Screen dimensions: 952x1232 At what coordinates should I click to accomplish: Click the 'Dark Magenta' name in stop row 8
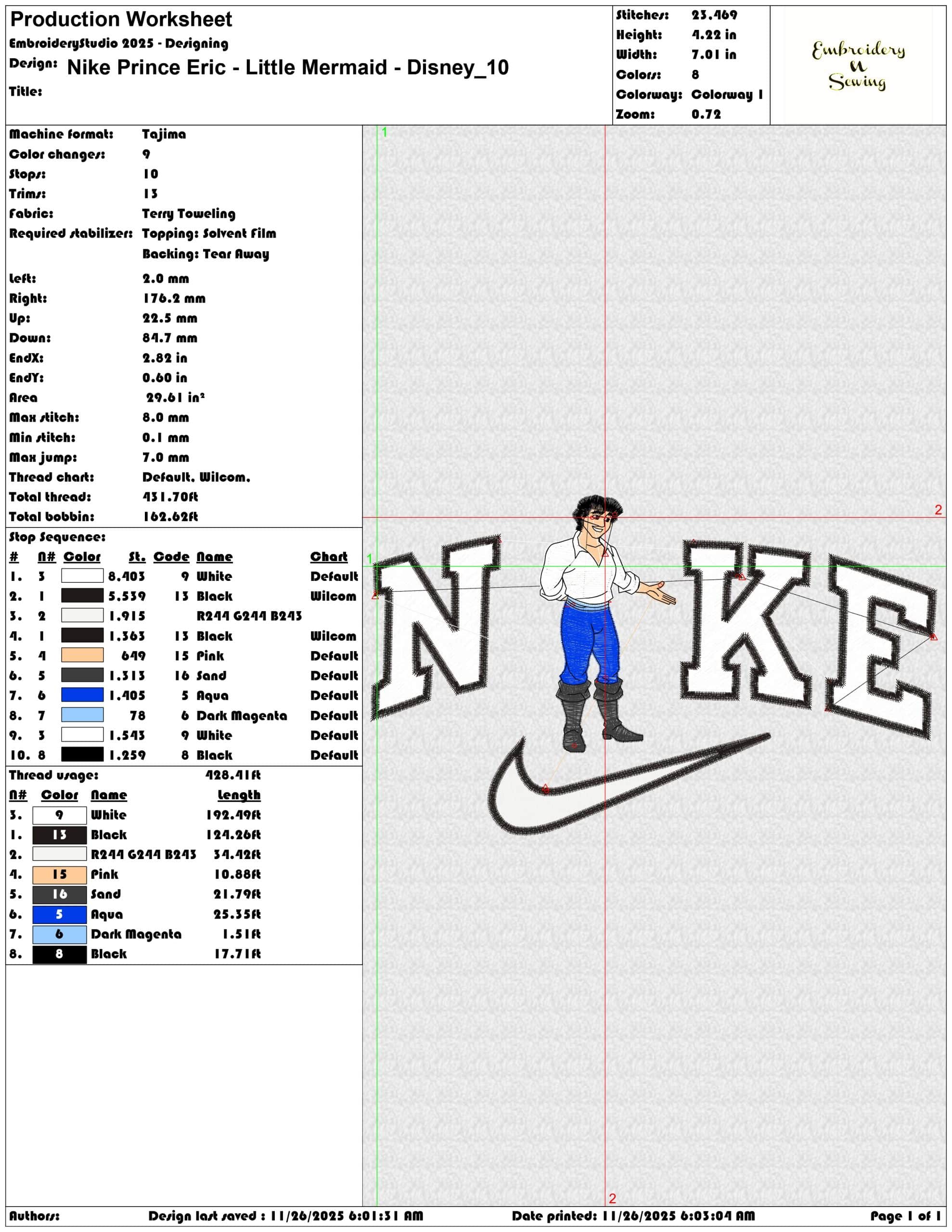coord(242,716)
